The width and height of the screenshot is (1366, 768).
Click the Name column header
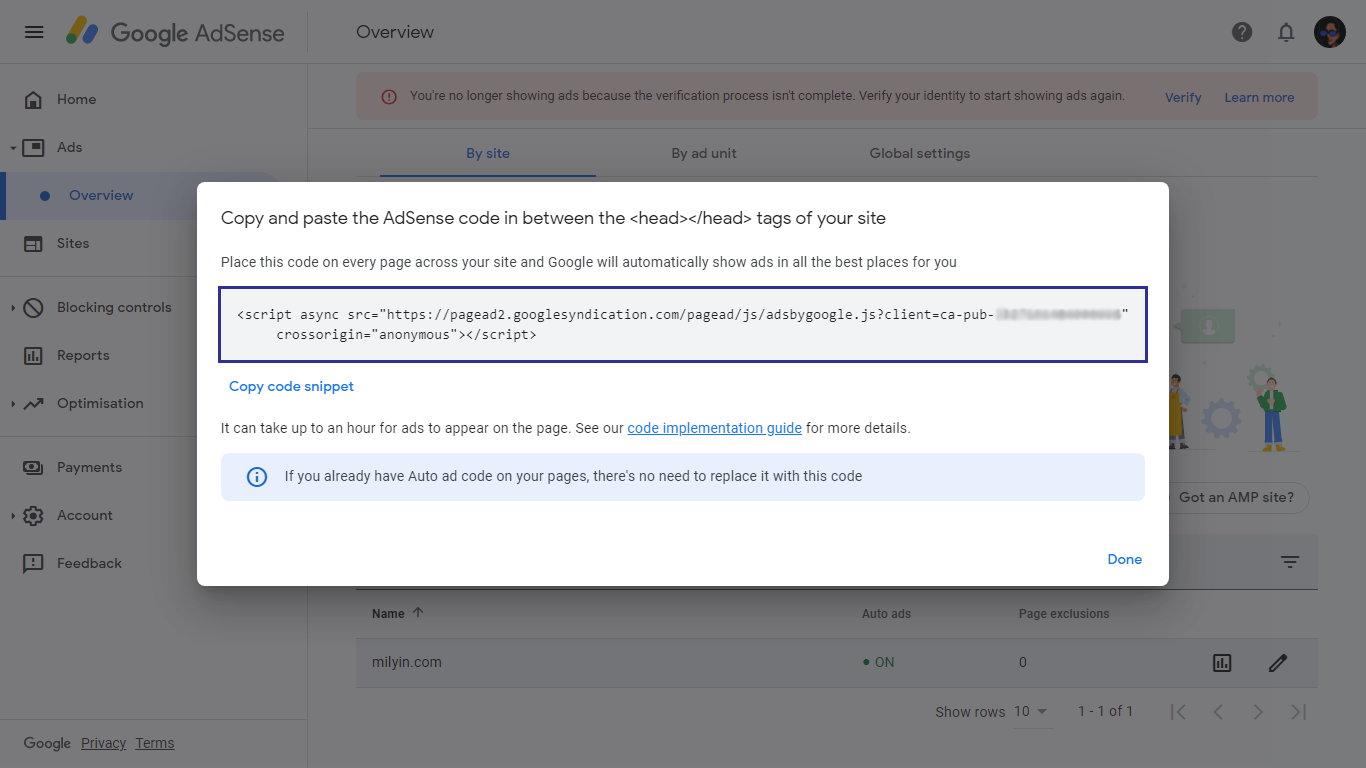tap(388, 613)
